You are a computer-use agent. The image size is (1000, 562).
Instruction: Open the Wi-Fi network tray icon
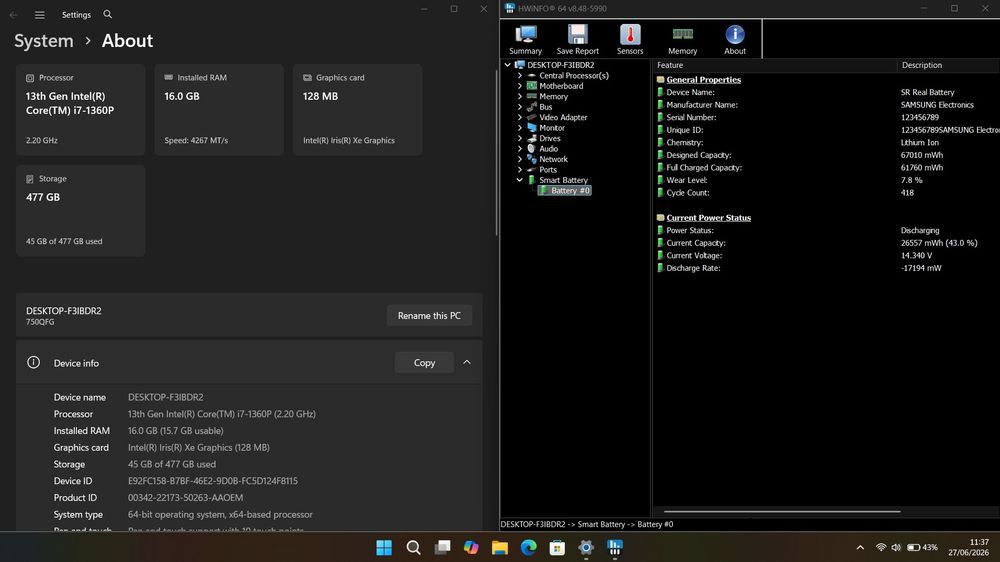881,547
